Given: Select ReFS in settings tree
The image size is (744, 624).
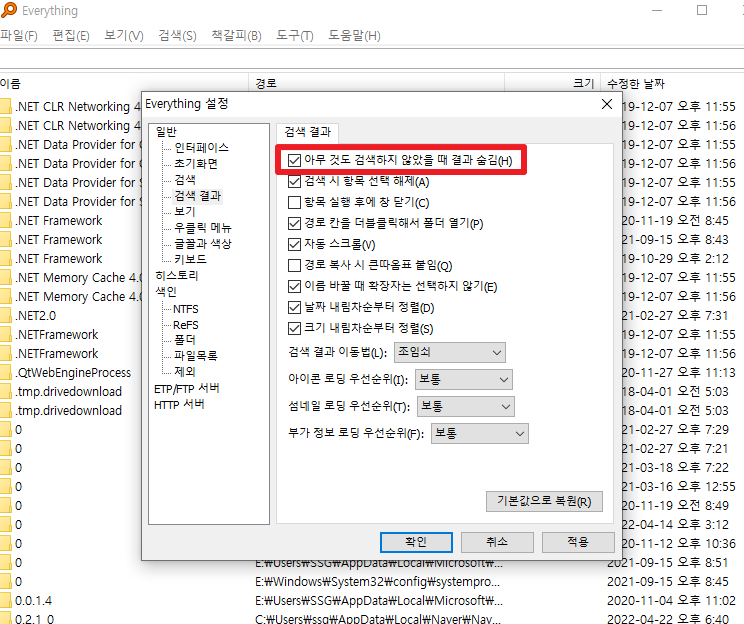Looking at the screenshot, I should pos(186,326).
